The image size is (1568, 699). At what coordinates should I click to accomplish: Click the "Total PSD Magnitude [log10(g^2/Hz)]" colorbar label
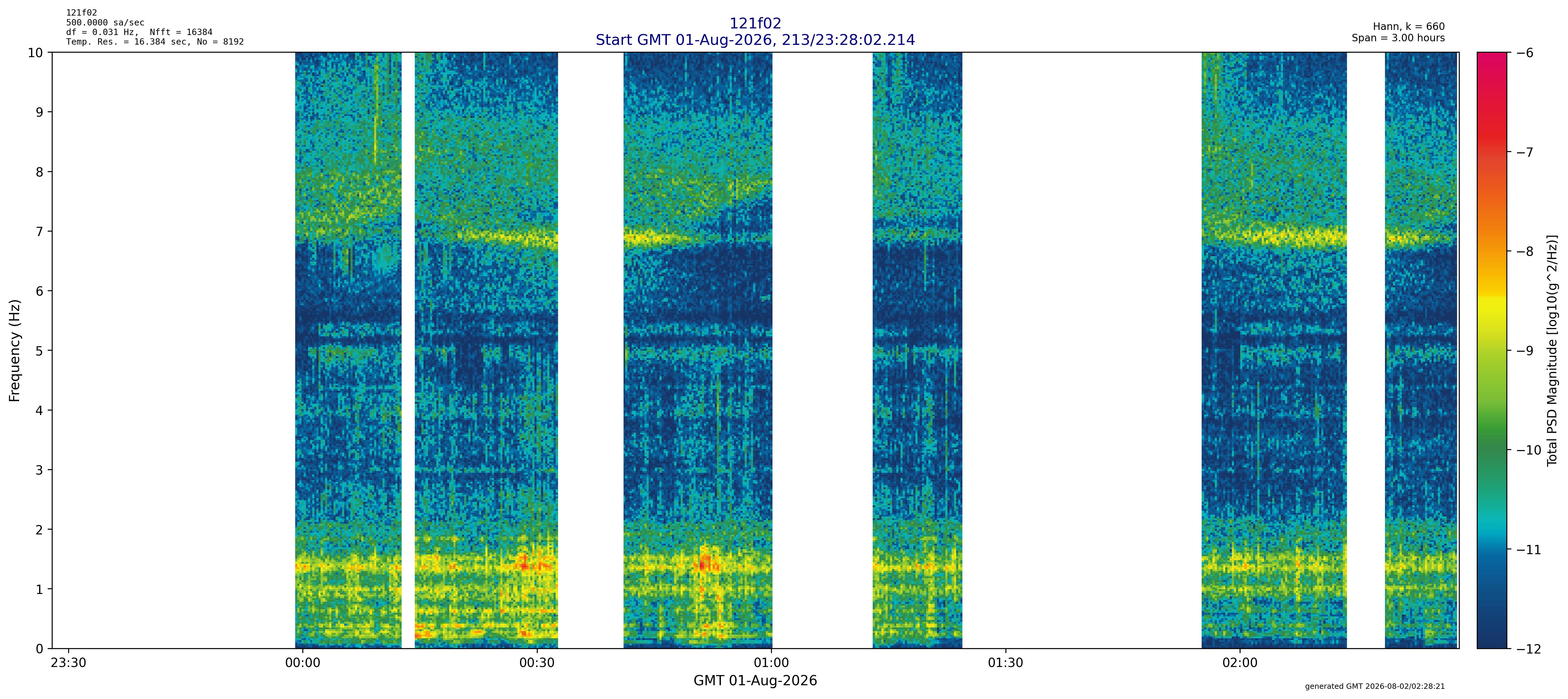pyautogui.click(x=1552, y=350)
